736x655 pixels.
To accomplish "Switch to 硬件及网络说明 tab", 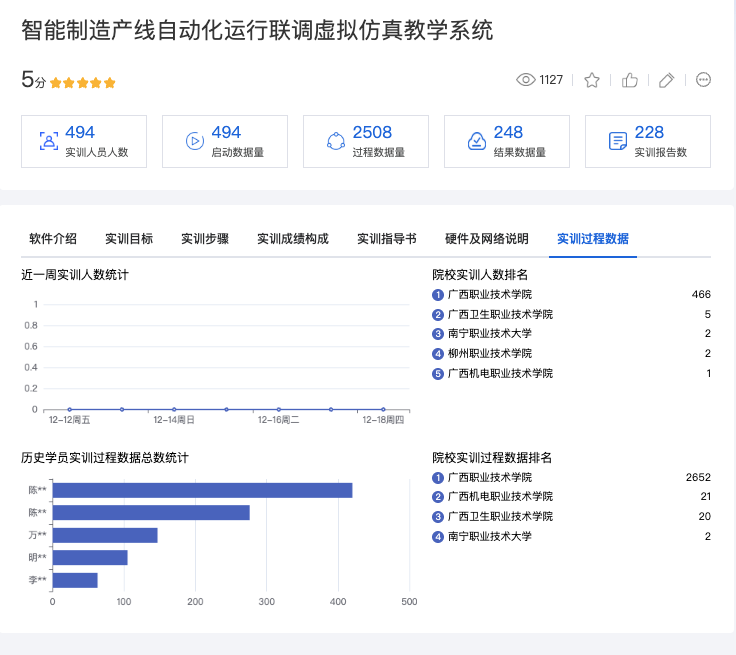I will click(x=487, y=239).
